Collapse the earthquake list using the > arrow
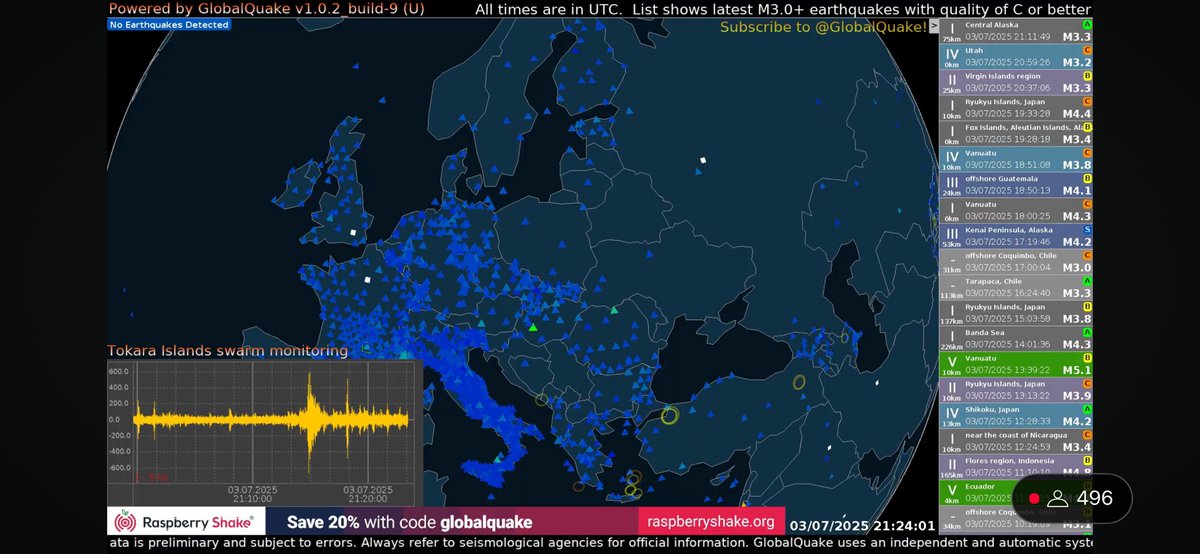 [x=933, y=27]
